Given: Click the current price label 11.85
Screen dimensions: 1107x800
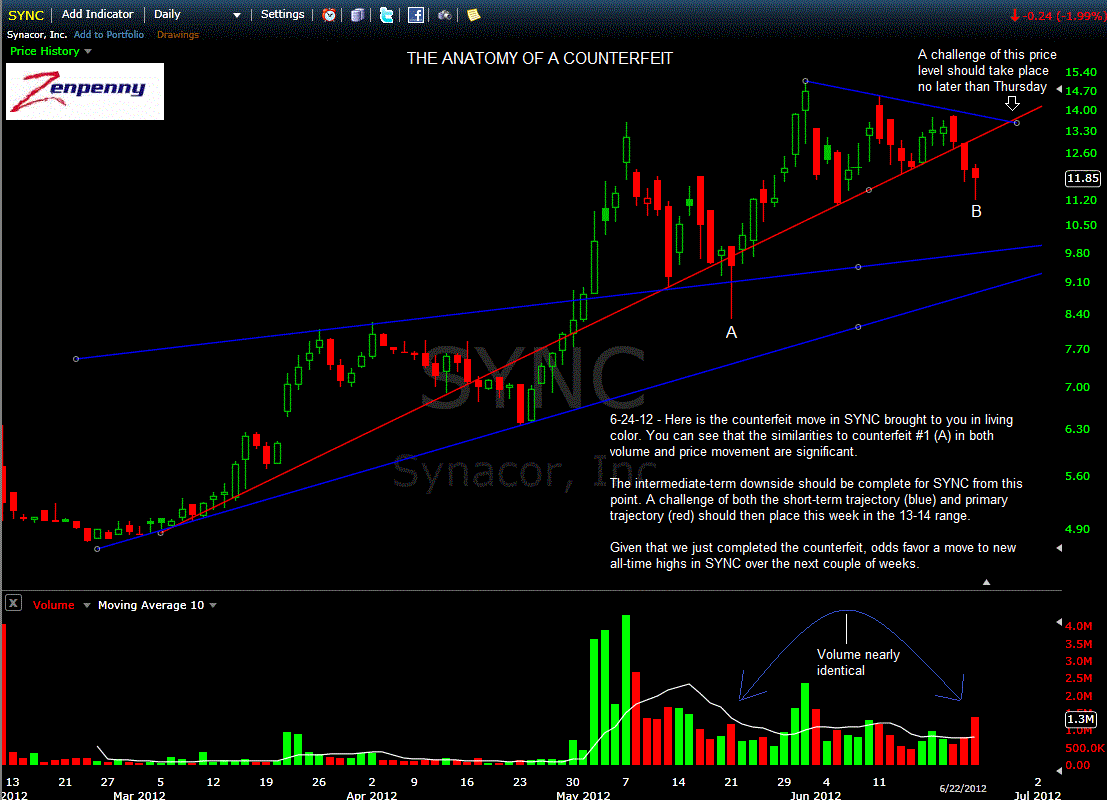Looking at the screenshot, I should (x=1082, y=179).
